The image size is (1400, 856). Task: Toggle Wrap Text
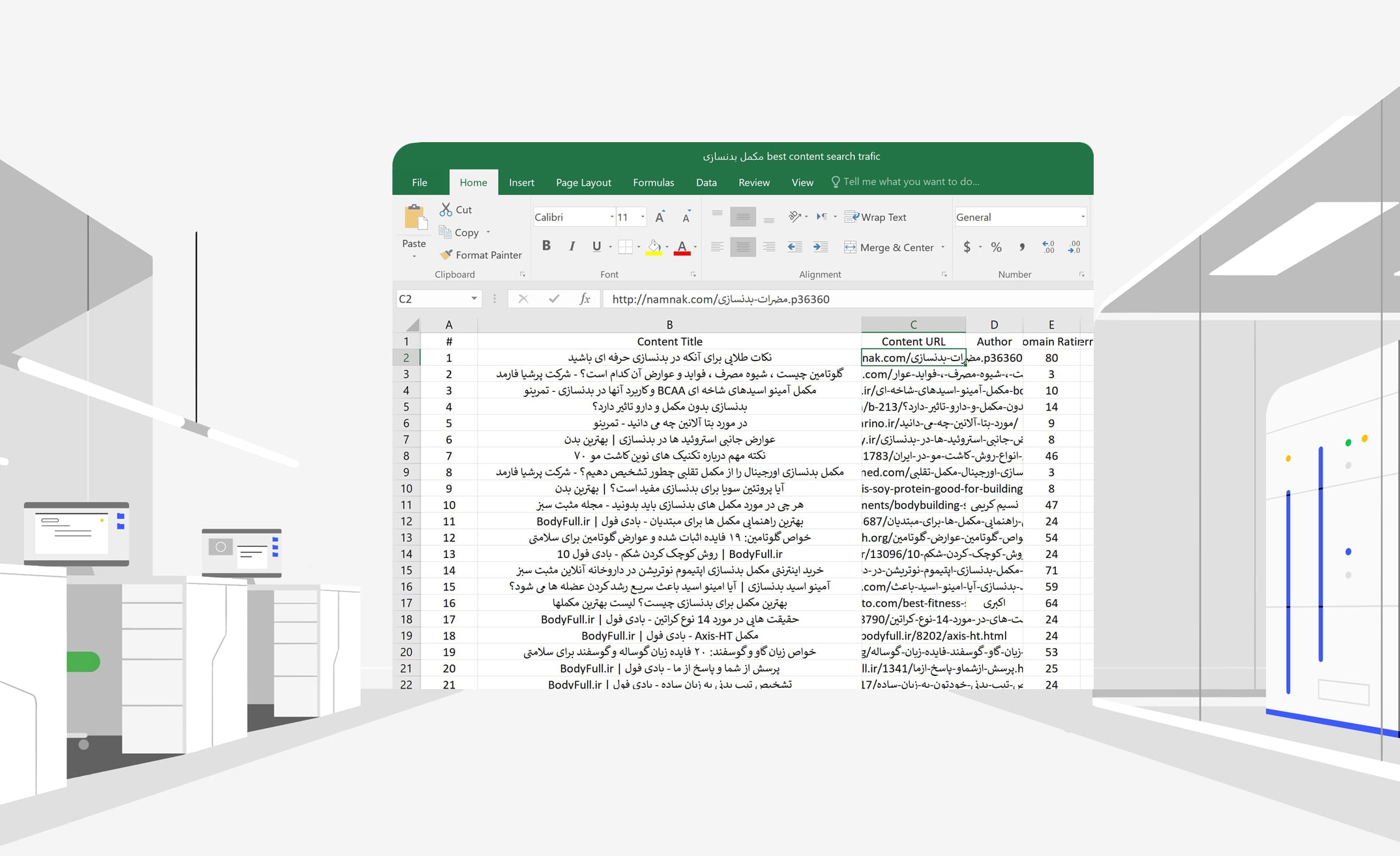pyautogui.click(x=875, y=217)
